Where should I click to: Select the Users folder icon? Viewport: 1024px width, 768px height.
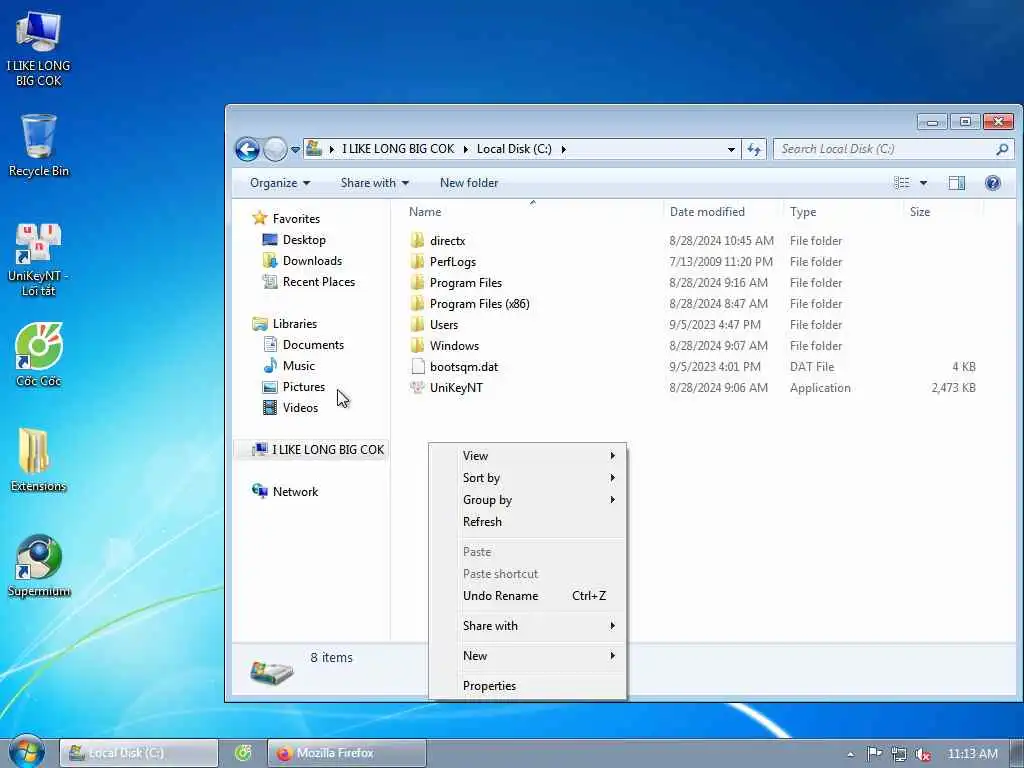click(x=418, y=324)
